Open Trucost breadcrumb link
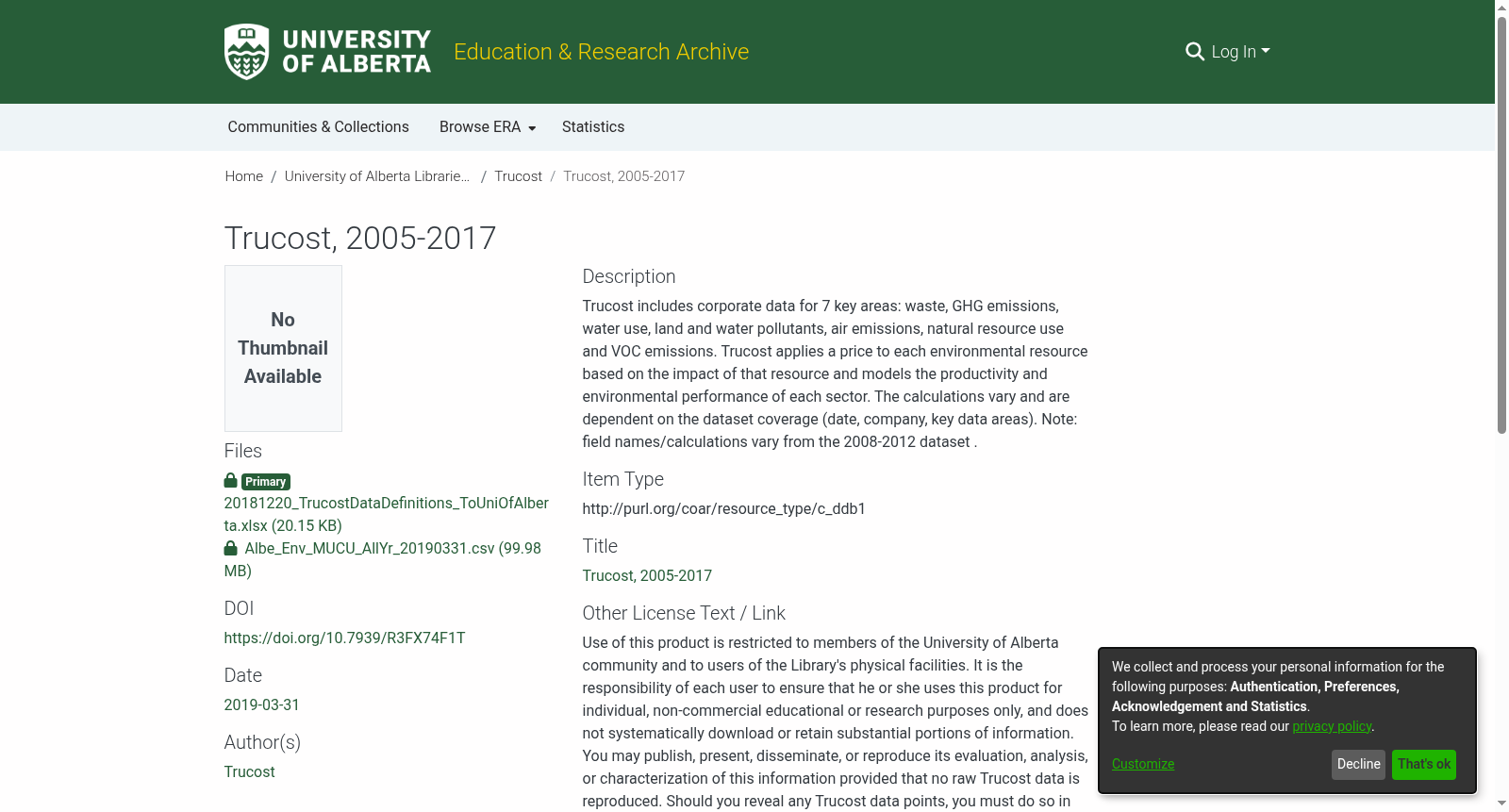This screenshot has height=812, width=1509. tap(519, 176)
